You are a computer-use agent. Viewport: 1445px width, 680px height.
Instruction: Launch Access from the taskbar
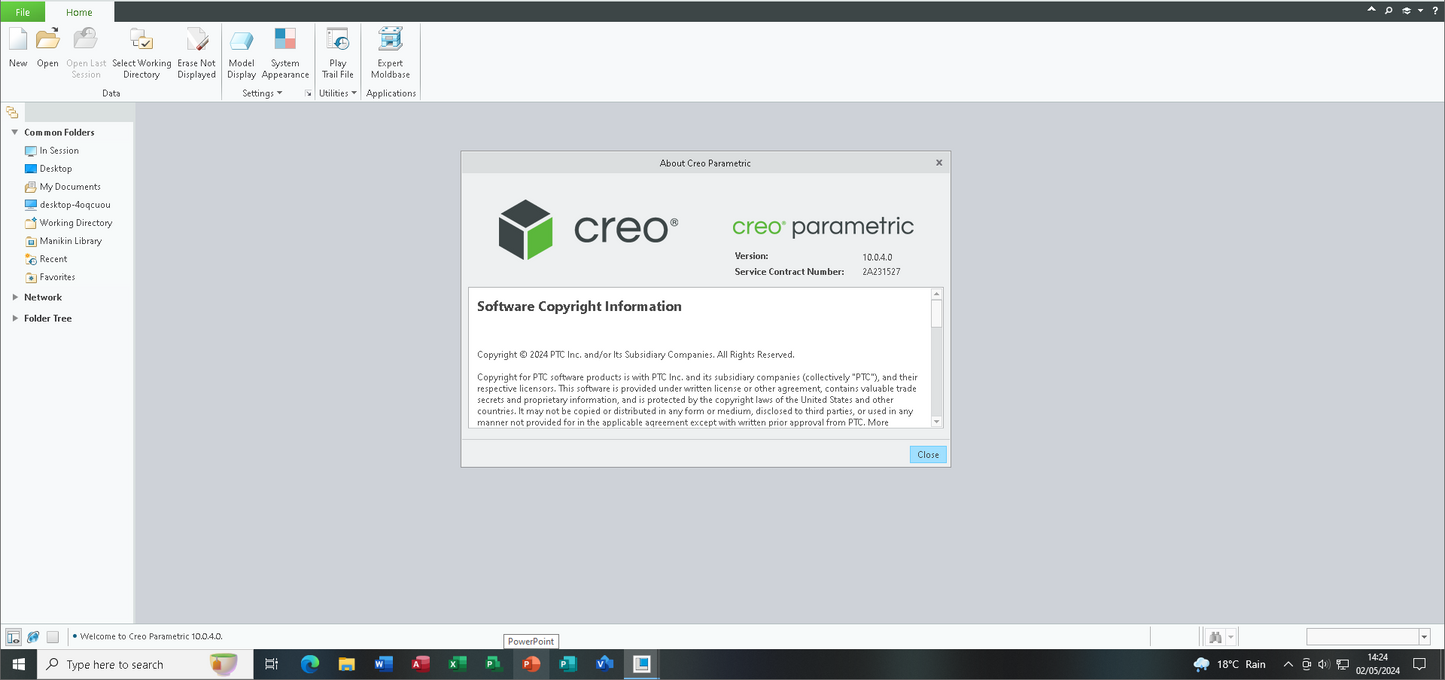click(420, 664)
